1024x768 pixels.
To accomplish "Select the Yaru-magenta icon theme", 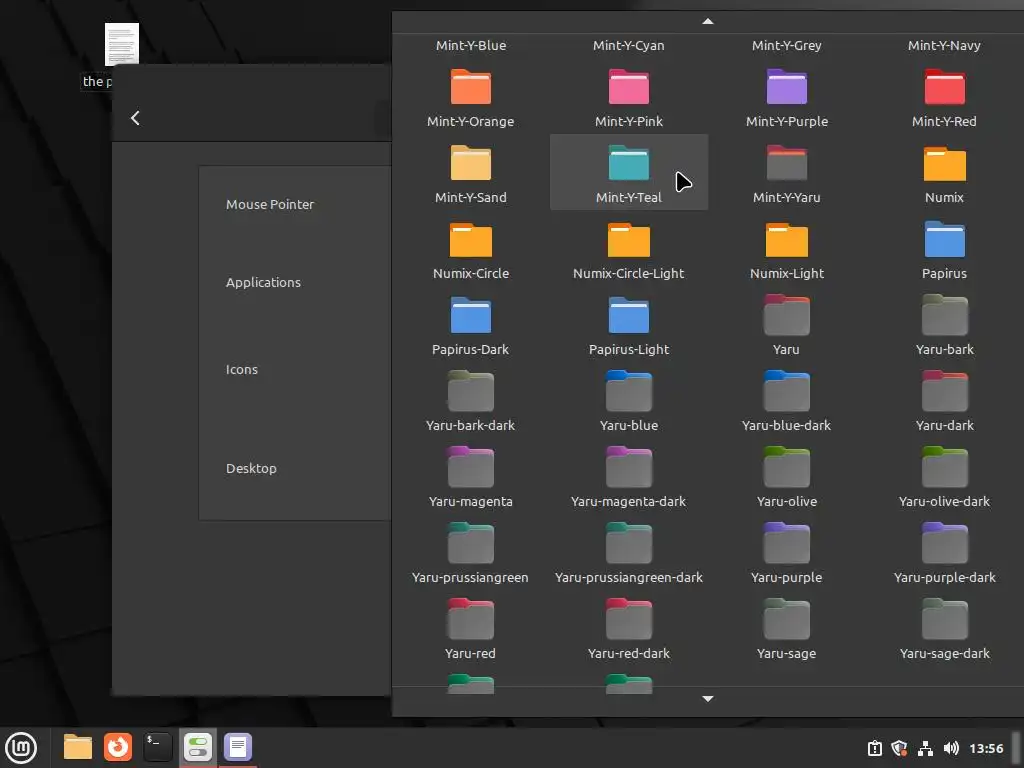I will [470, 477].
